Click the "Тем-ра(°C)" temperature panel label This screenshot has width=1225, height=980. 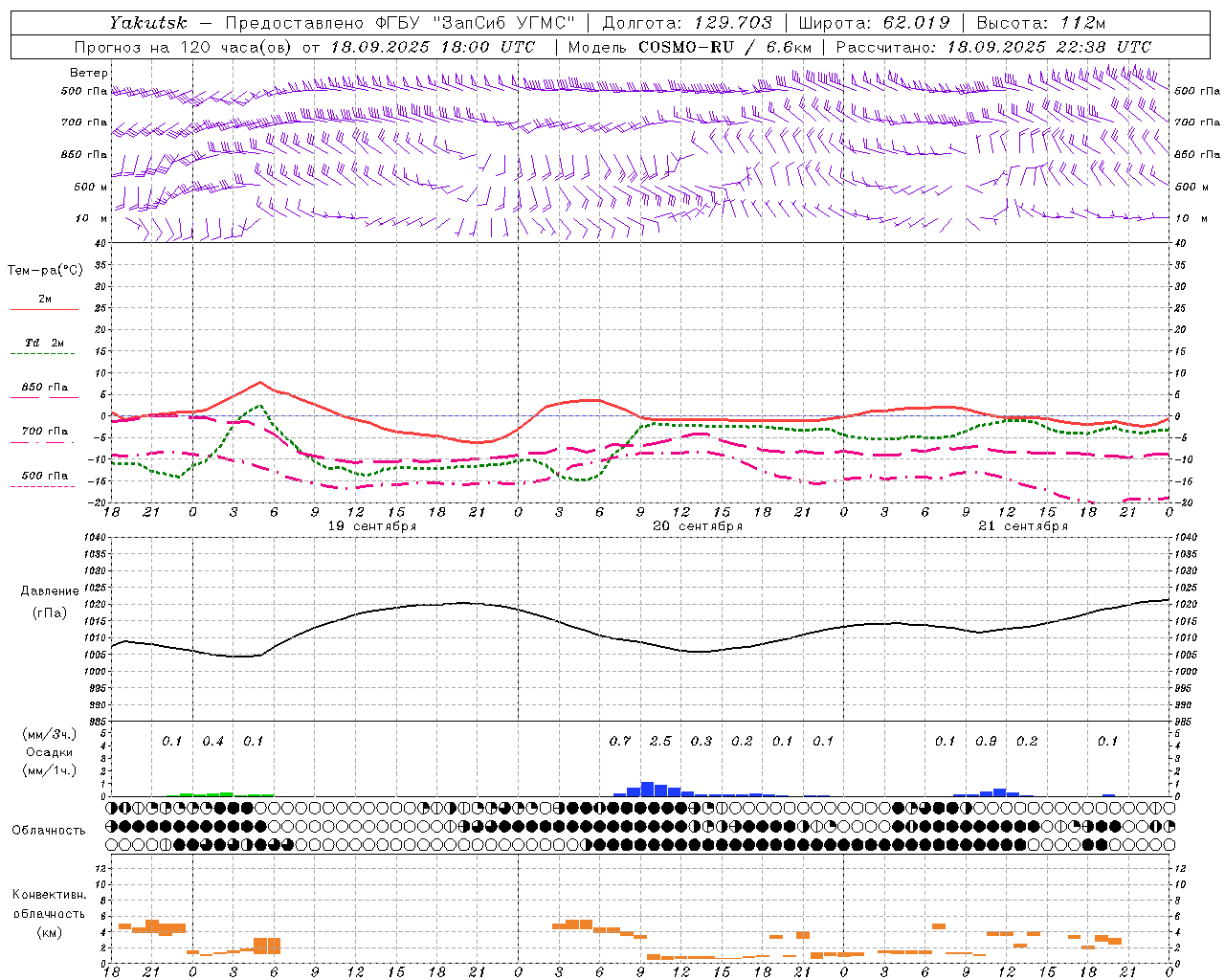click(x=45, y=271)
